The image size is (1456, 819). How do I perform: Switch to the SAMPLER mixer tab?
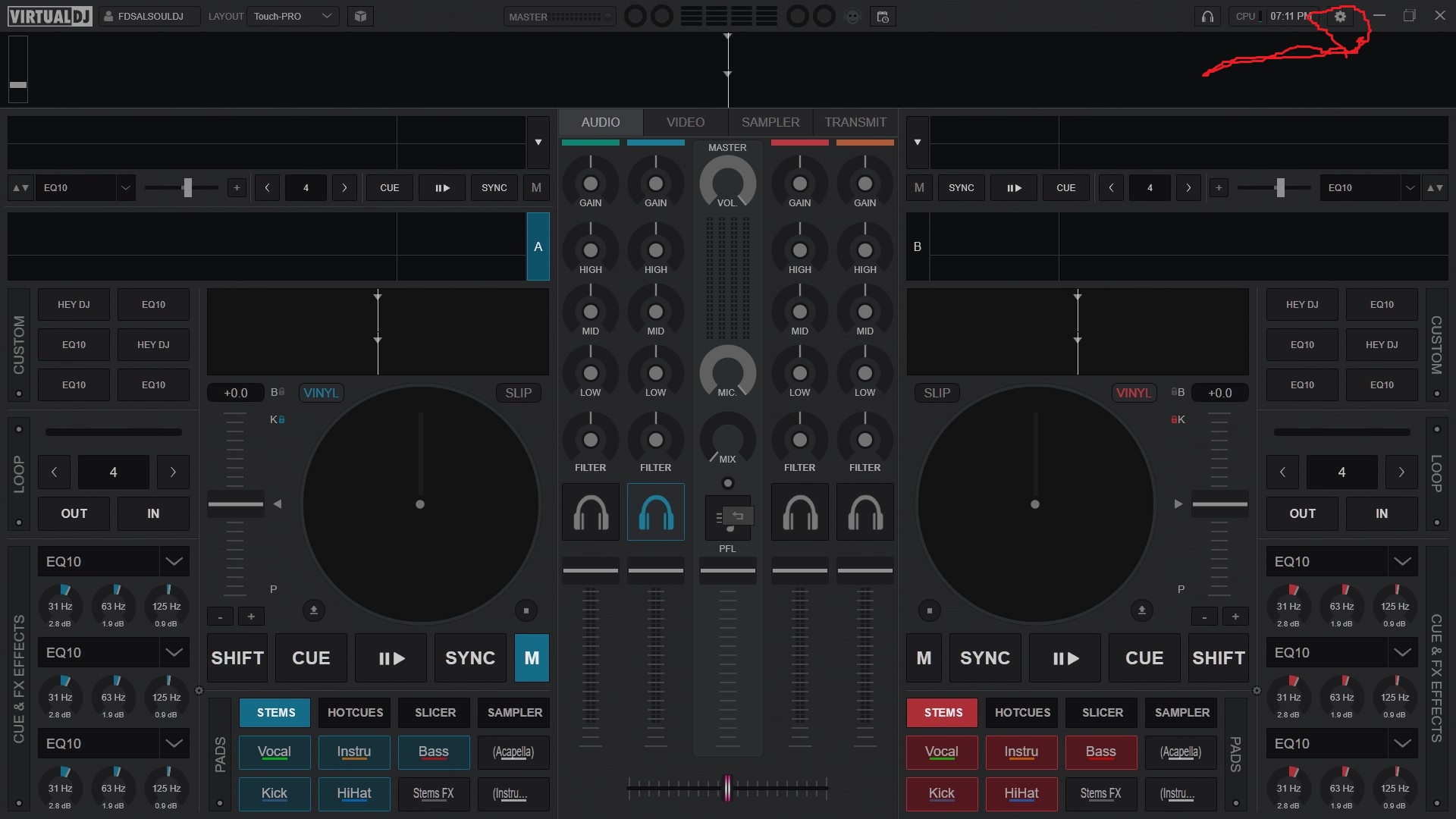[770, 122]
